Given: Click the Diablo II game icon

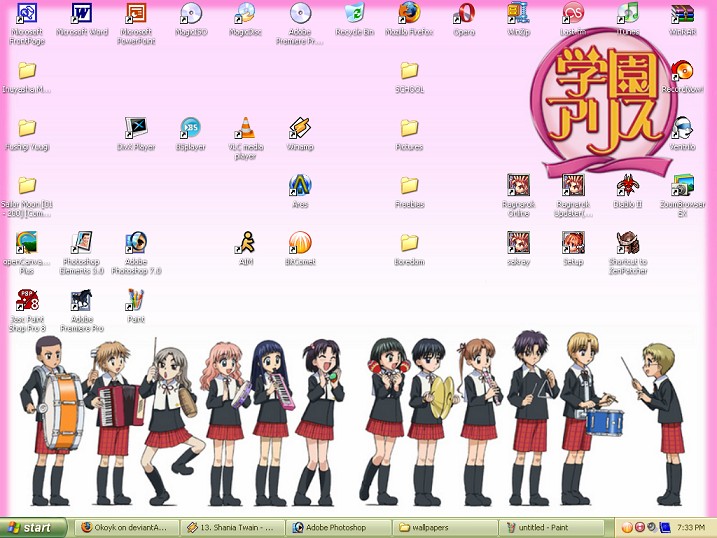Looking at the screenshot, I should 628,186.
